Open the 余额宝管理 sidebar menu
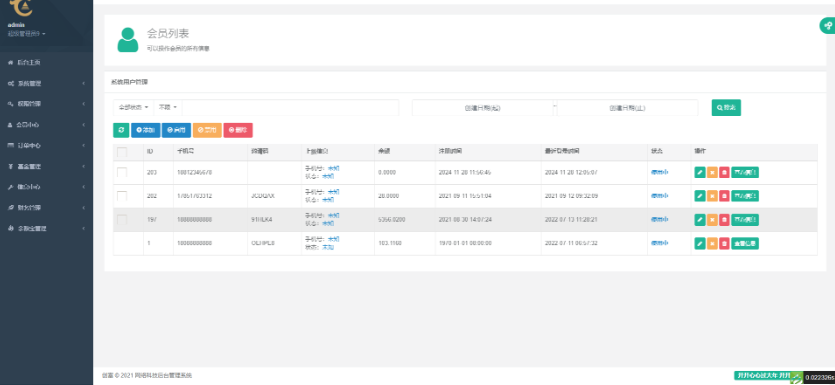835x385 pixels. coord(46,228)
